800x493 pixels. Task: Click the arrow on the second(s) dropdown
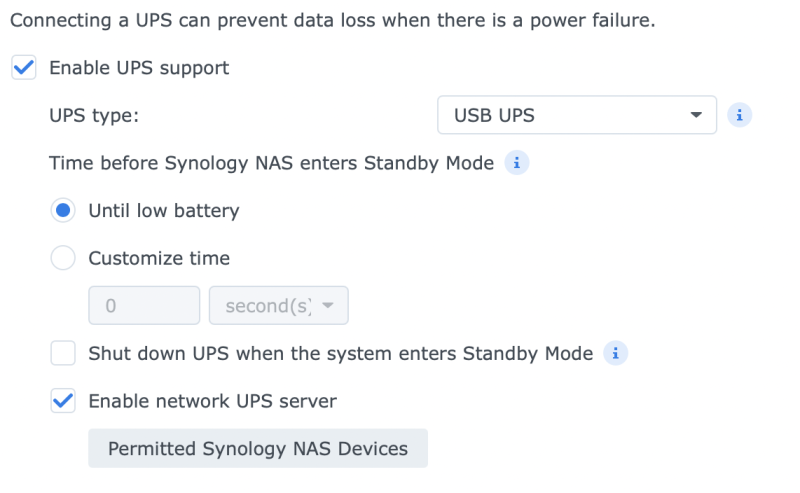pyautogui.click(x=328, y=305)
